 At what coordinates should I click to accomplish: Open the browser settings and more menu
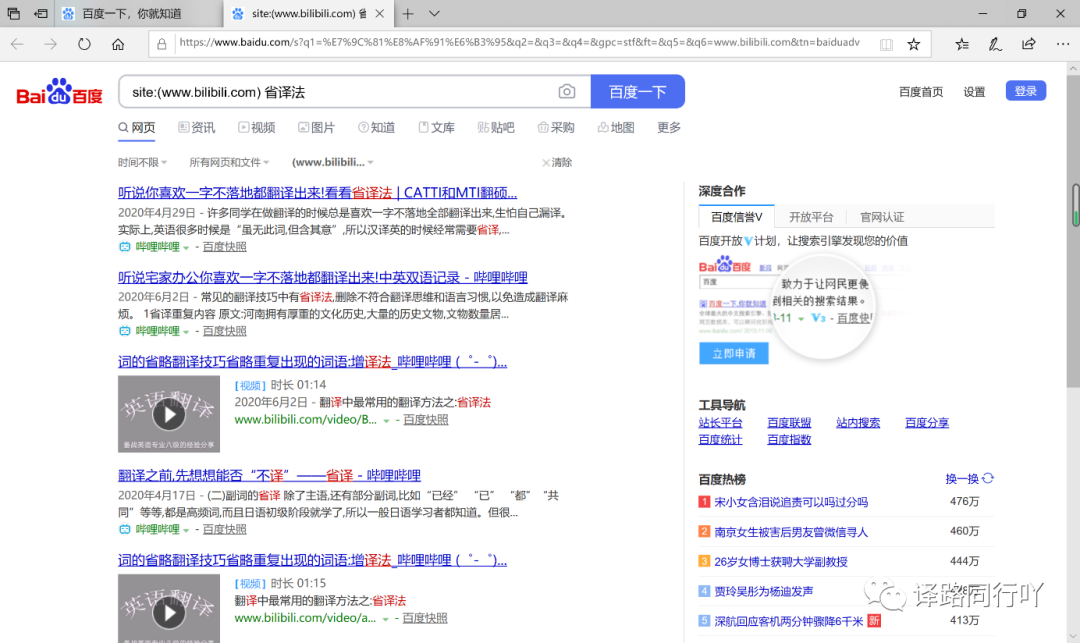pos(1062,44)
